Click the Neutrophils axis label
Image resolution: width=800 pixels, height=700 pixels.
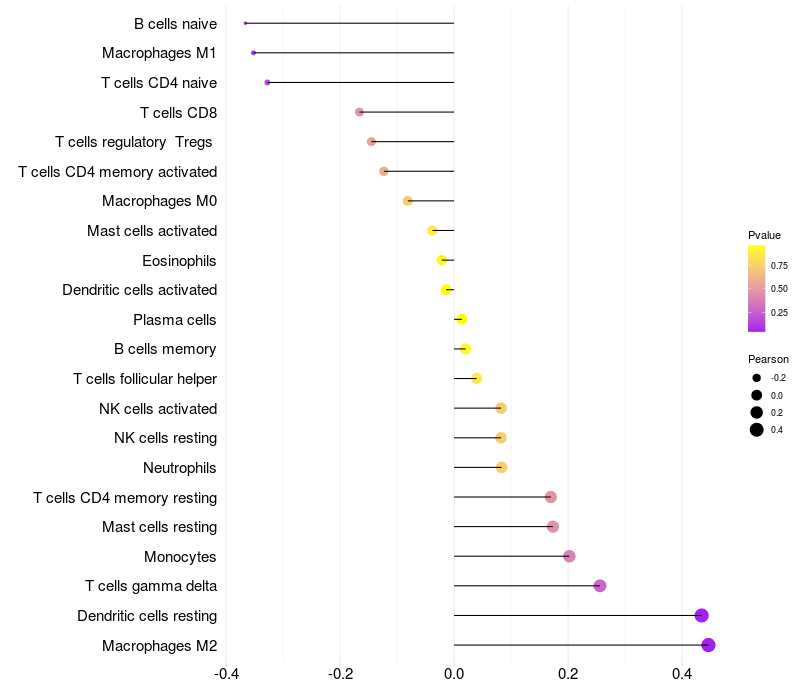click(x=180, y=468)
